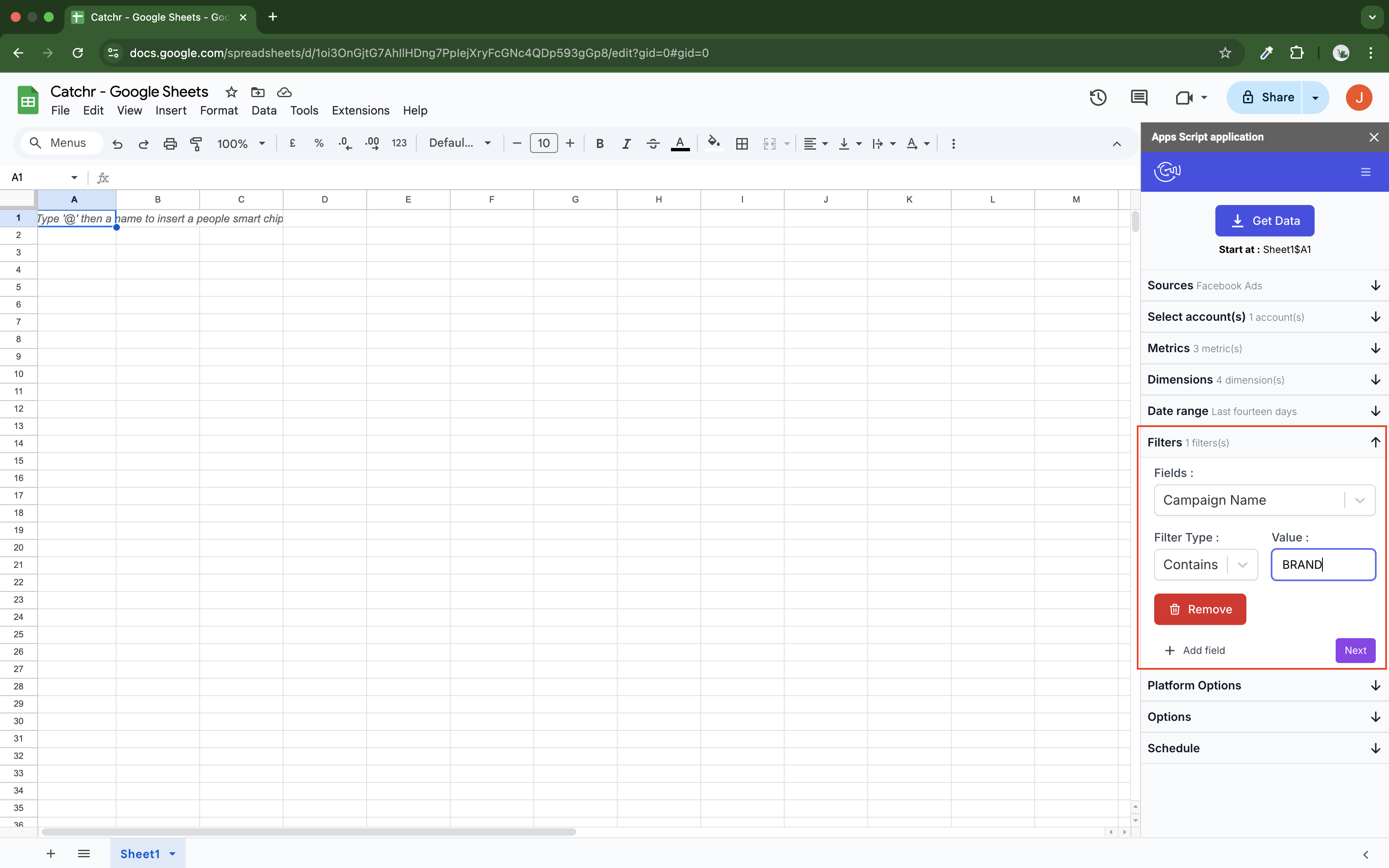The width and height of the screenshot is (1389, 868).
Task: Open vertical align dropdown
Action: tap(850, 143)
